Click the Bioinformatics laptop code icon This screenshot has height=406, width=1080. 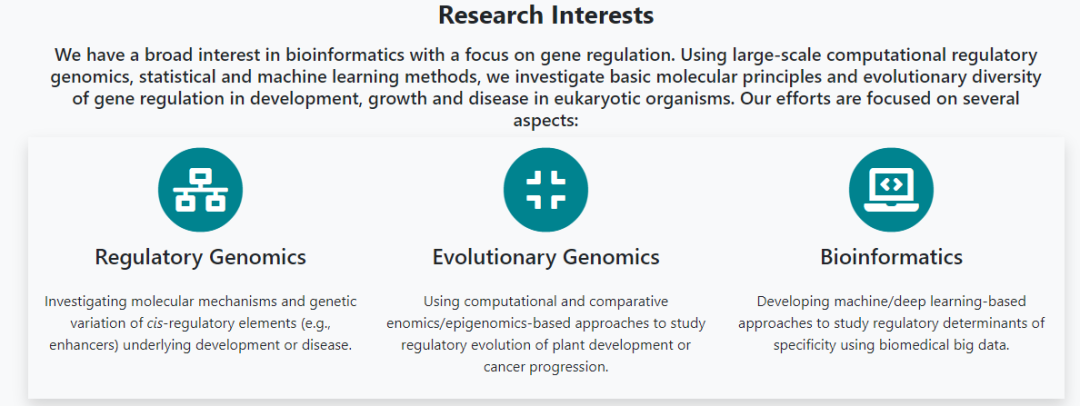click(x=890, y=189)
